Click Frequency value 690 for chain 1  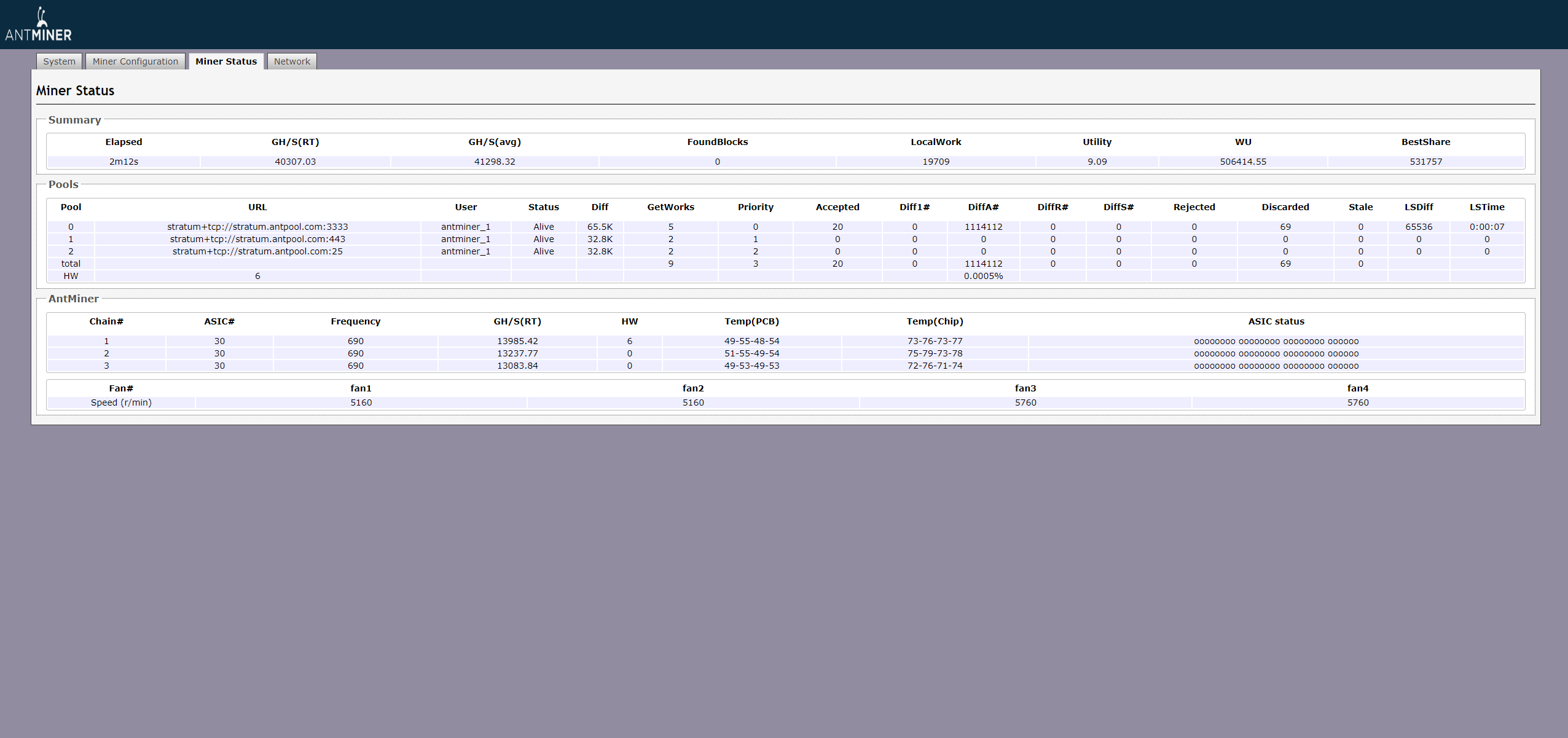point(355,341)
